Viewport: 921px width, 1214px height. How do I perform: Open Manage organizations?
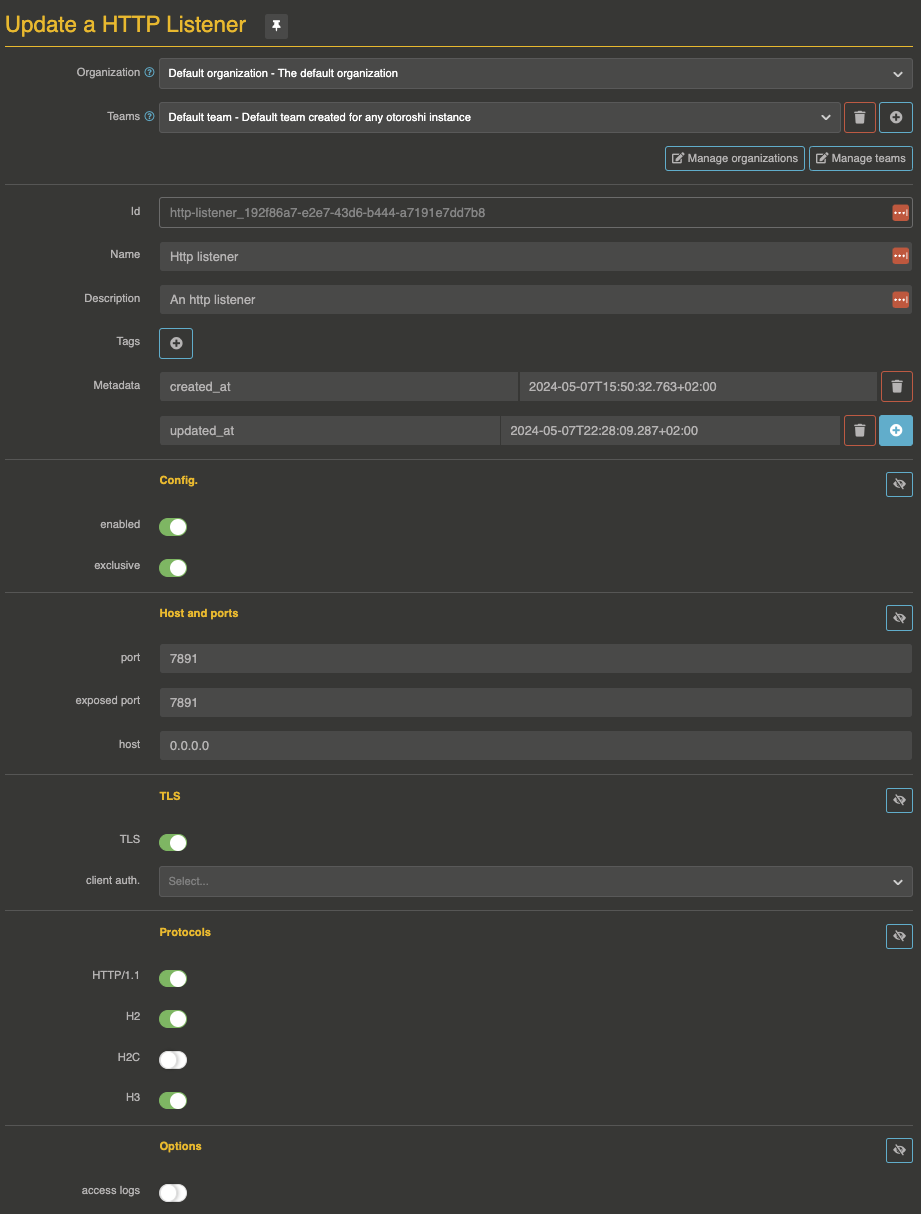click(734, 158)
